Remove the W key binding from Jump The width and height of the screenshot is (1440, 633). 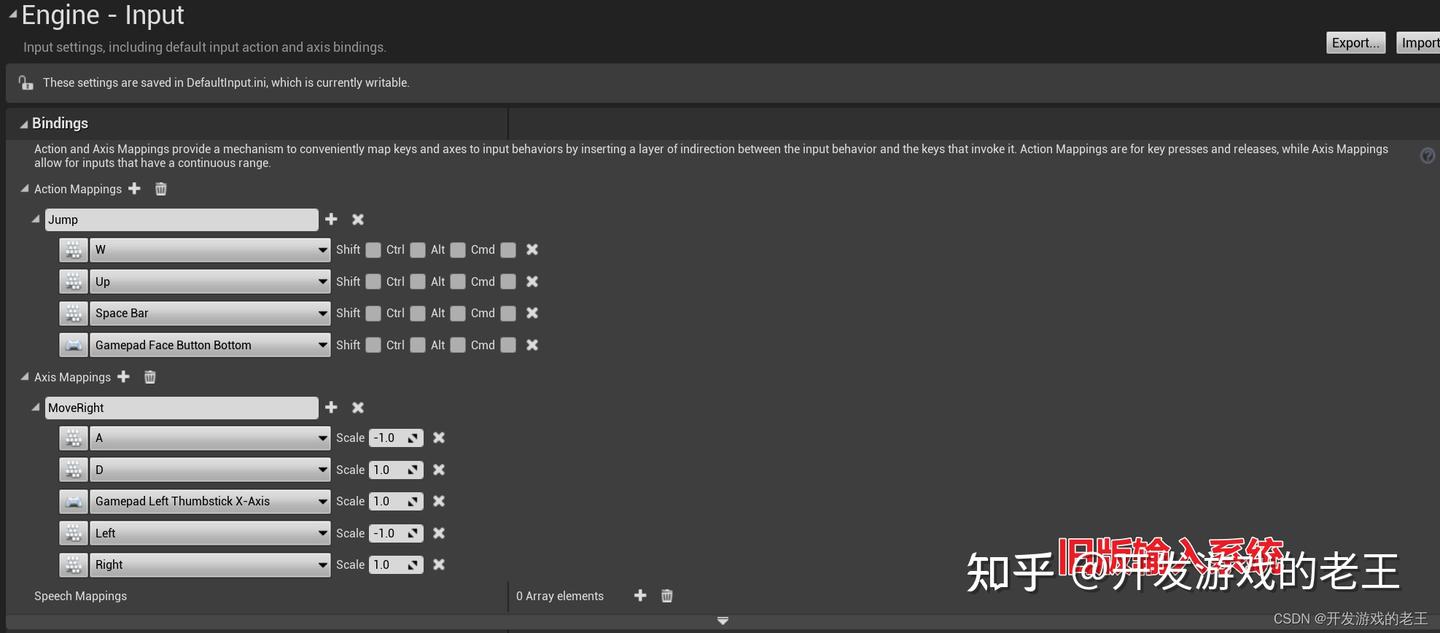tap(531, 249)
